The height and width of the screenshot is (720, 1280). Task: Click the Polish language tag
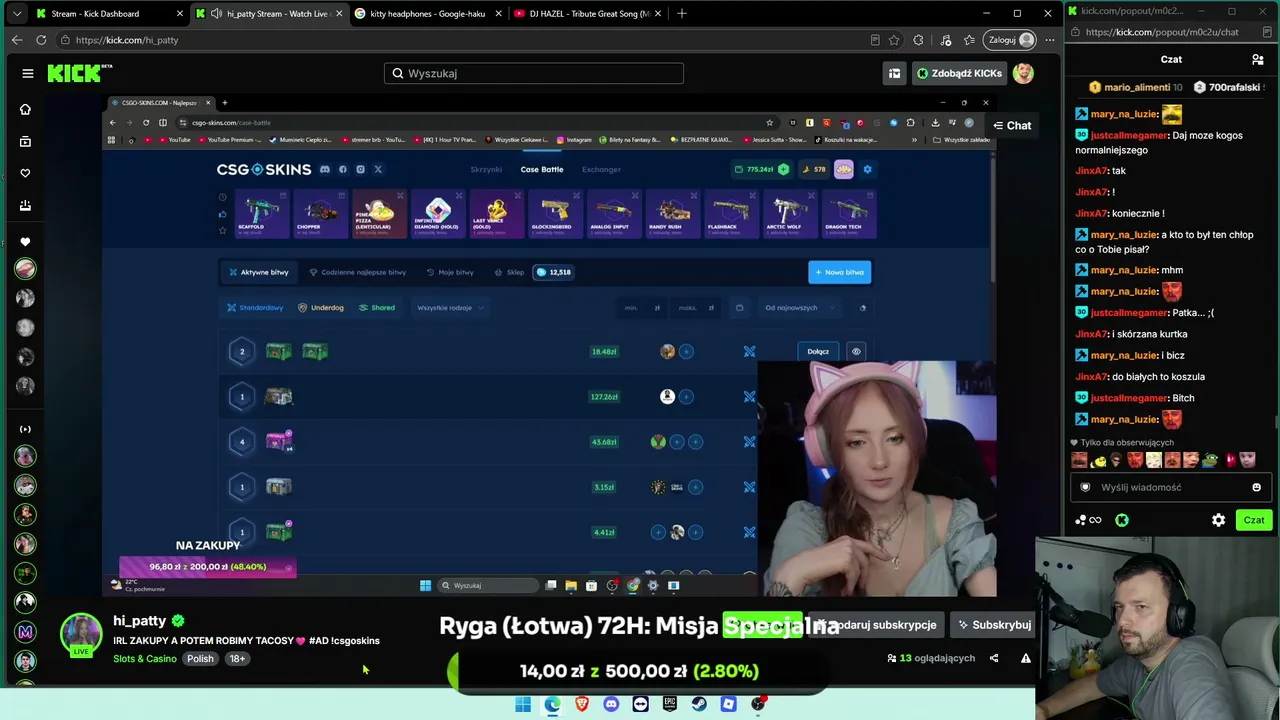point(200,659)
